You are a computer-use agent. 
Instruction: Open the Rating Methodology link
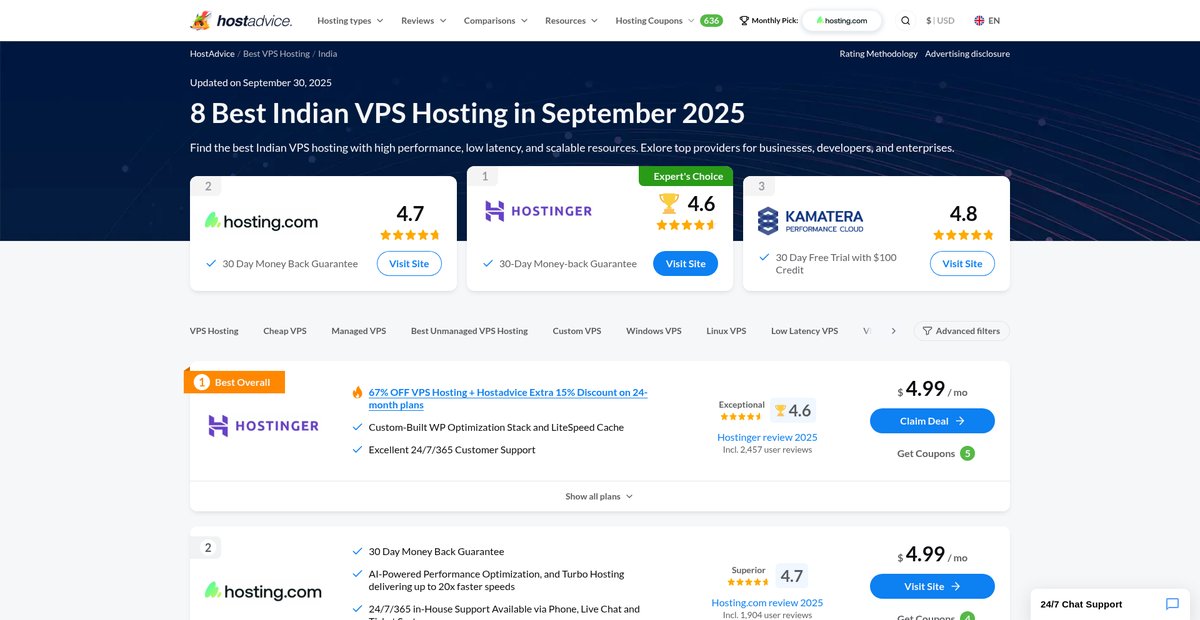click(878, 54)
